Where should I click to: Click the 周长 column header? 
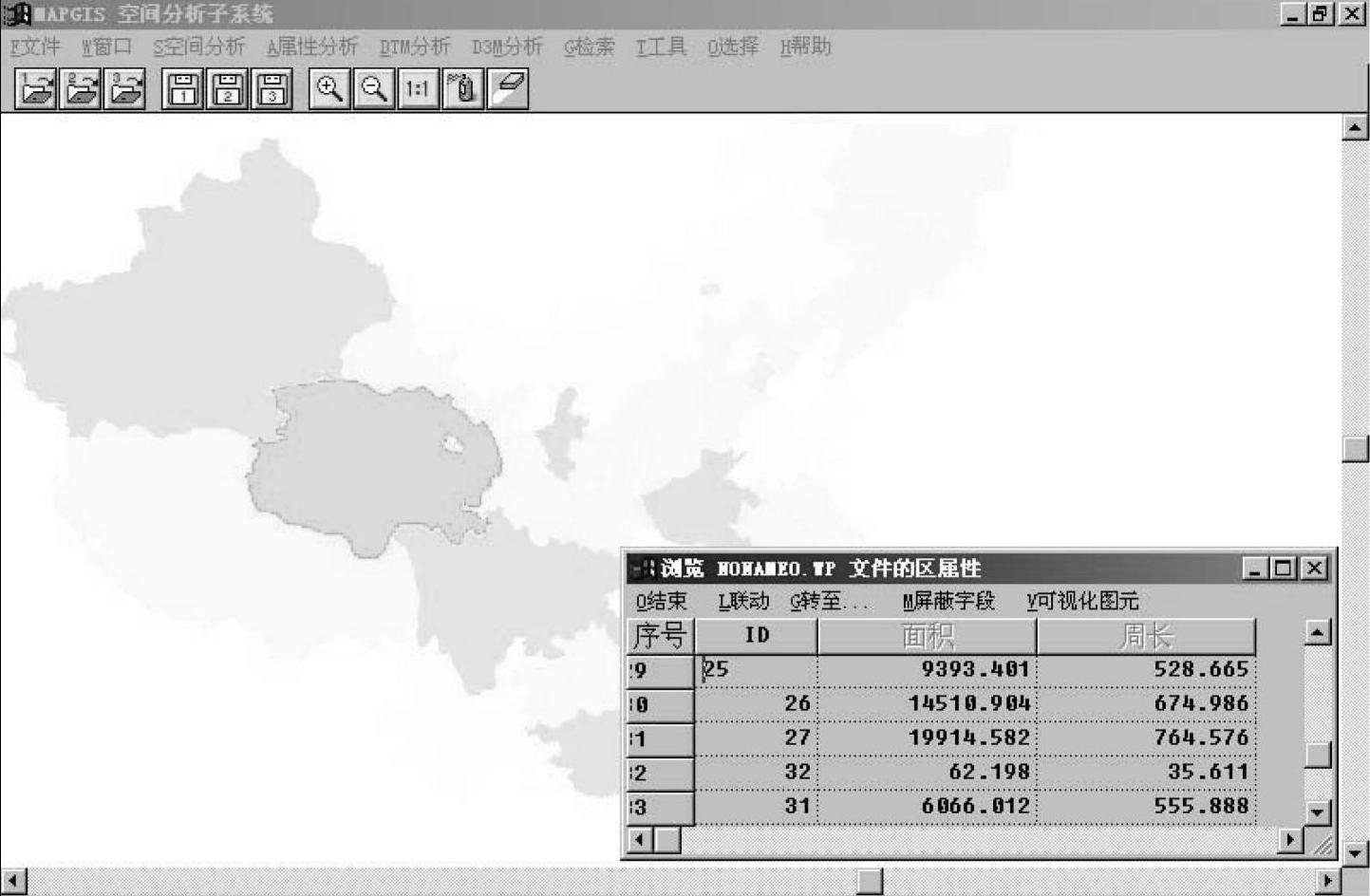click(x=1146, y=636)
